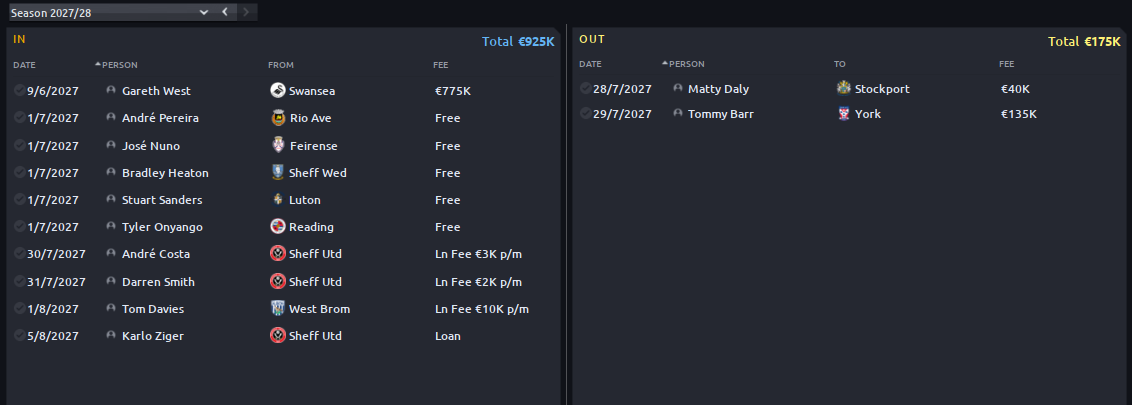Sort the IN table by Person column
Viewport: 1132px width, 405px height.
coord(119,65)
